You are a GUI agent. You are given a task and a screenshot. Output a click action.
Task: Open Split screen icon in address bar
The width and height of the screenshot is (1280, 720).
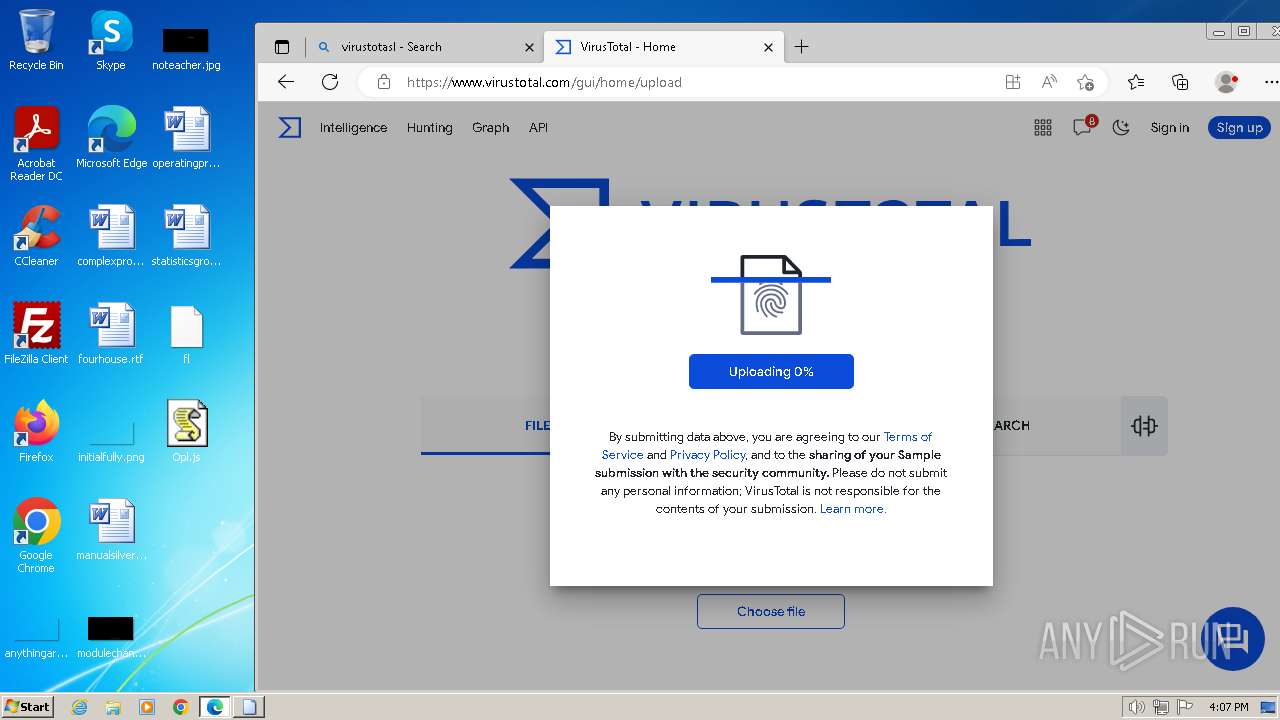pyautogui.click(x=1013, y=82)
